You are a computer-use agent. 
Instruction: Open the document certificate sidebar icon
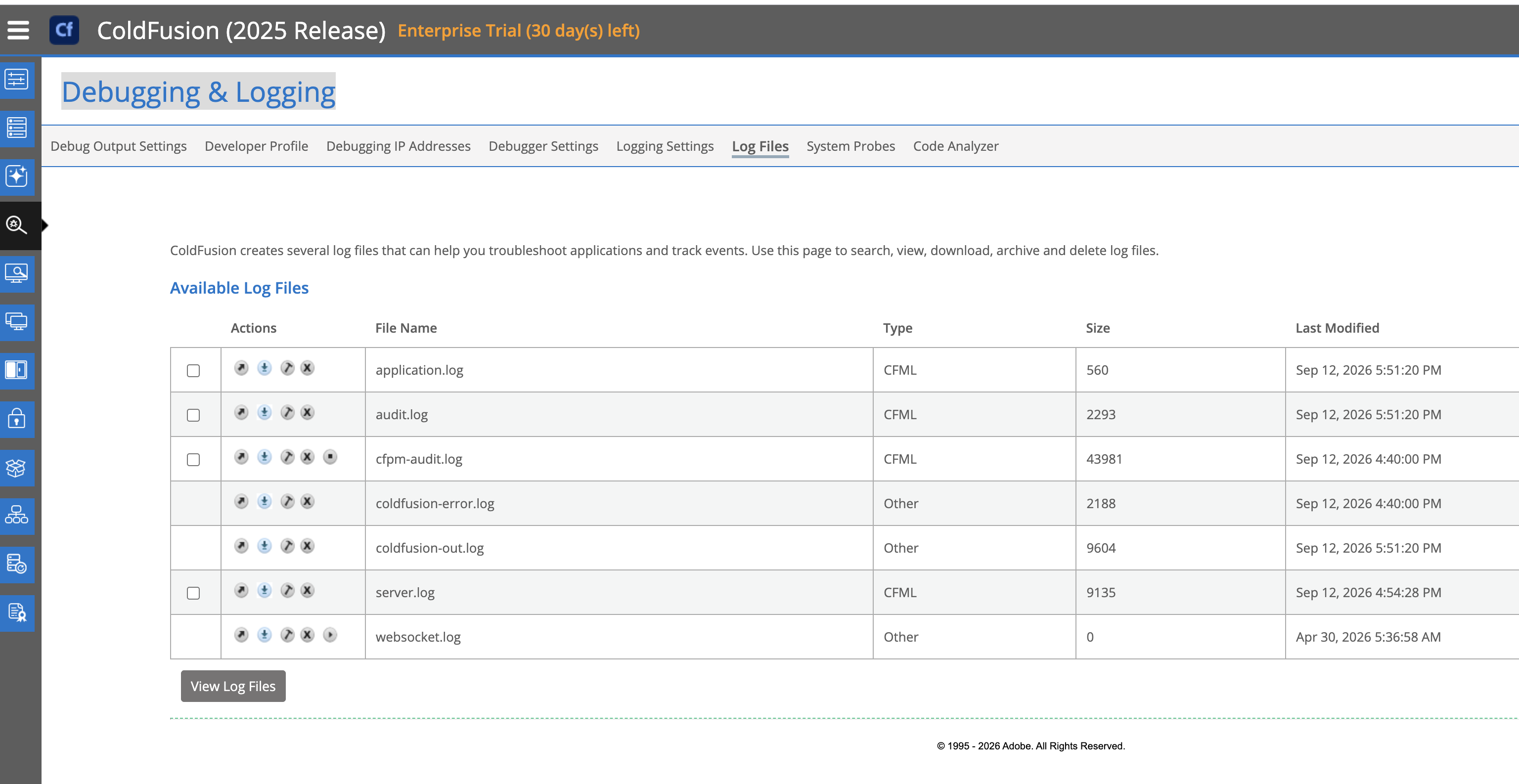(x=16, y=613)
